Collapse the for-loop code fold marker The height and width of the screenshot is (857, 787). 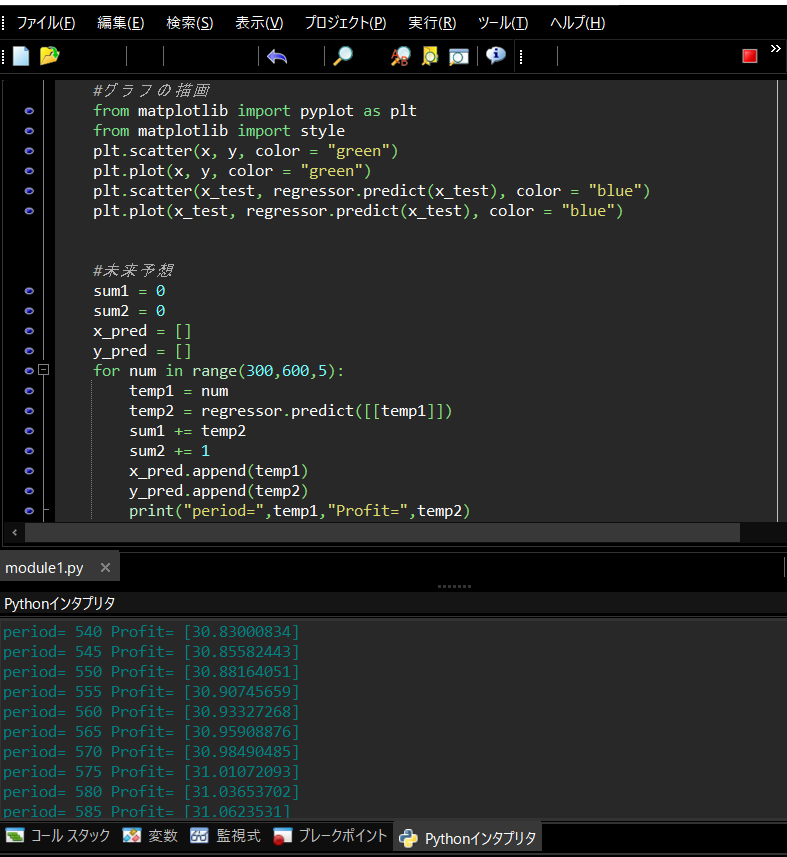click(x=44, y=370)
